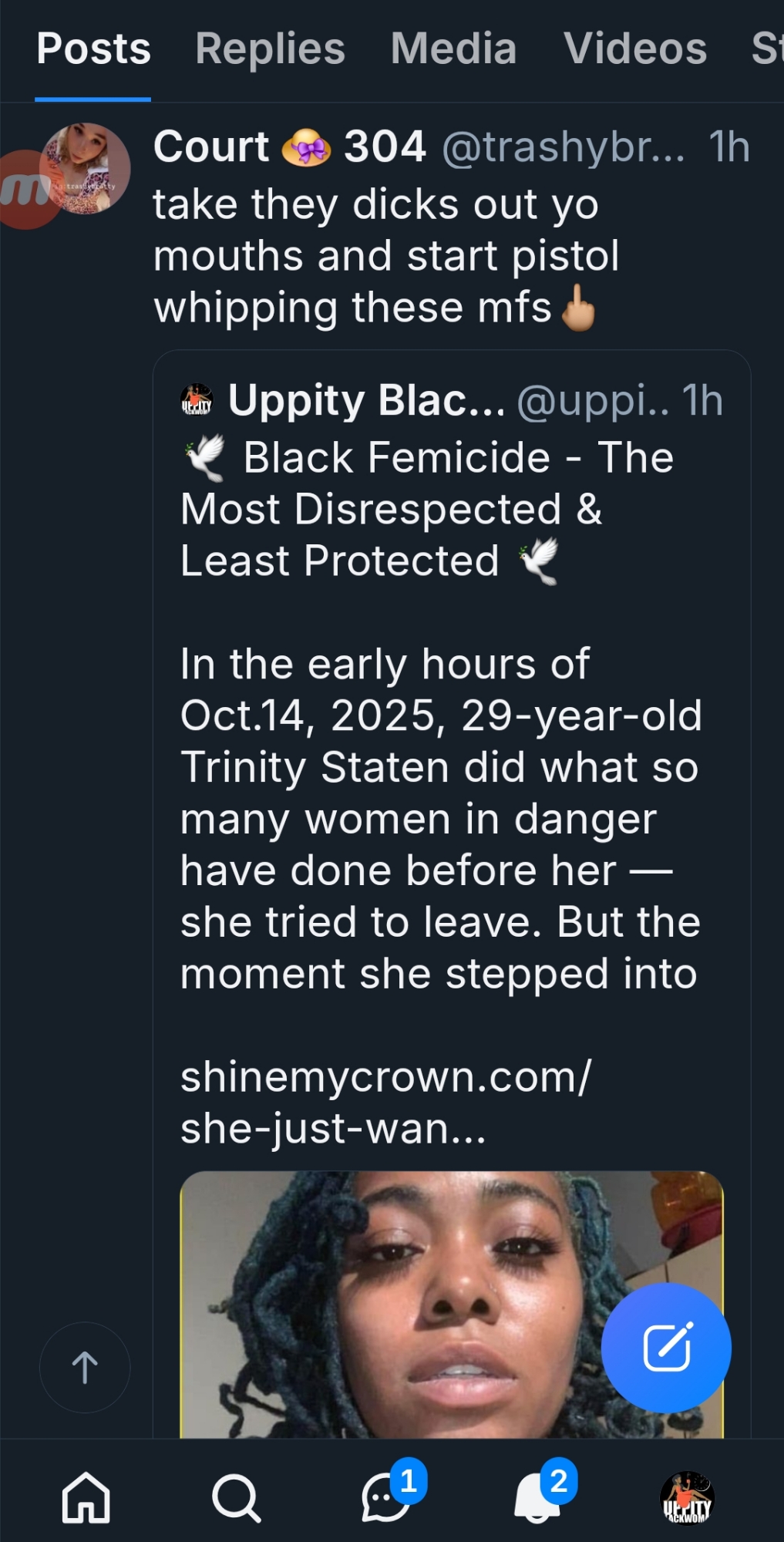
Task: Open the shinemycrown.com article link
Action: point(385,1103)
